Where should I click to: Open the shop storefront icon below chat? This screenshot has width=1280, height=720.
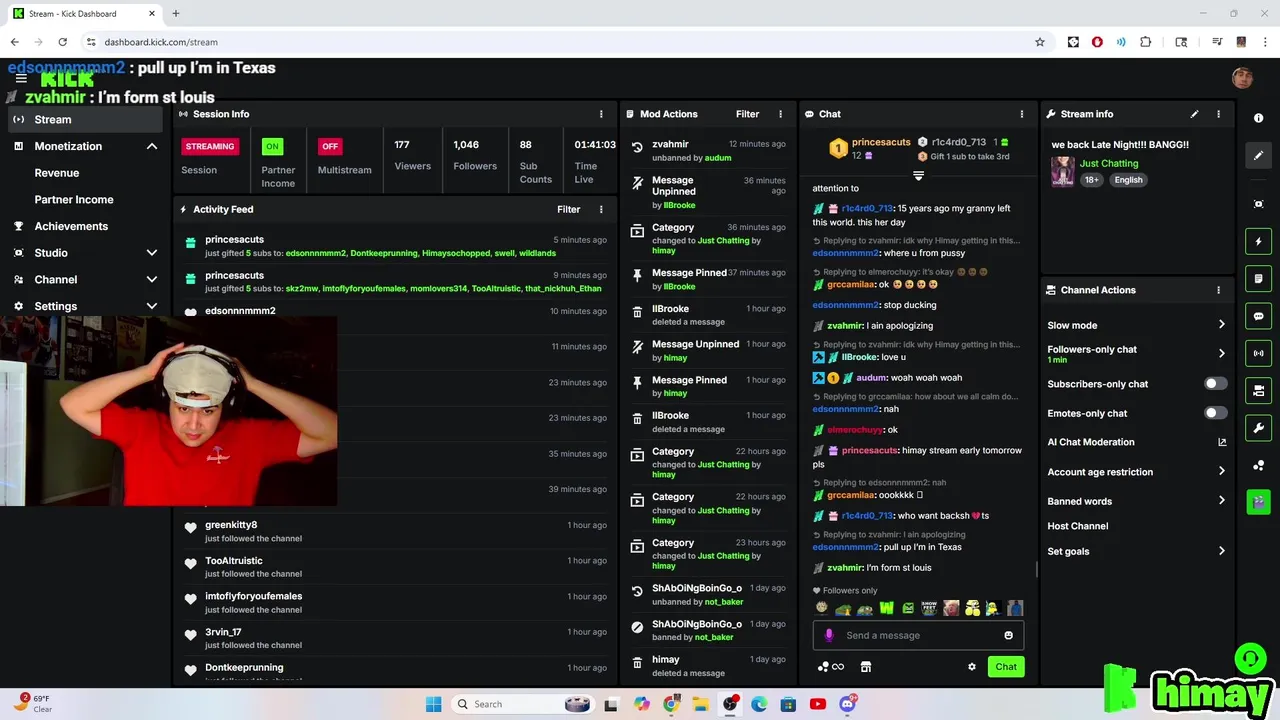click(866, 667)
